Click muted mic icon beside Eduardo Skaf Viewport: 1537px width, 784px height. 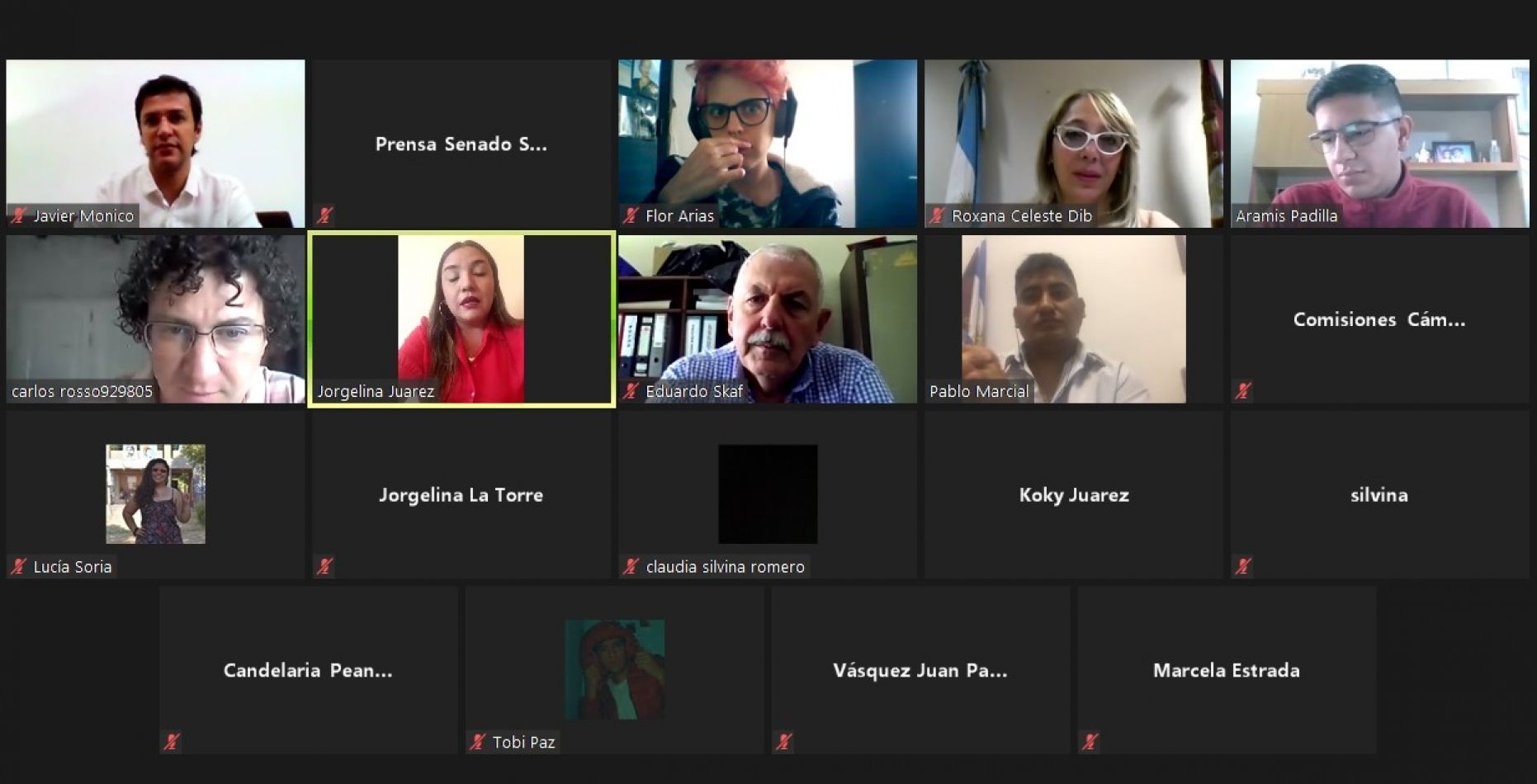[631, 391]
